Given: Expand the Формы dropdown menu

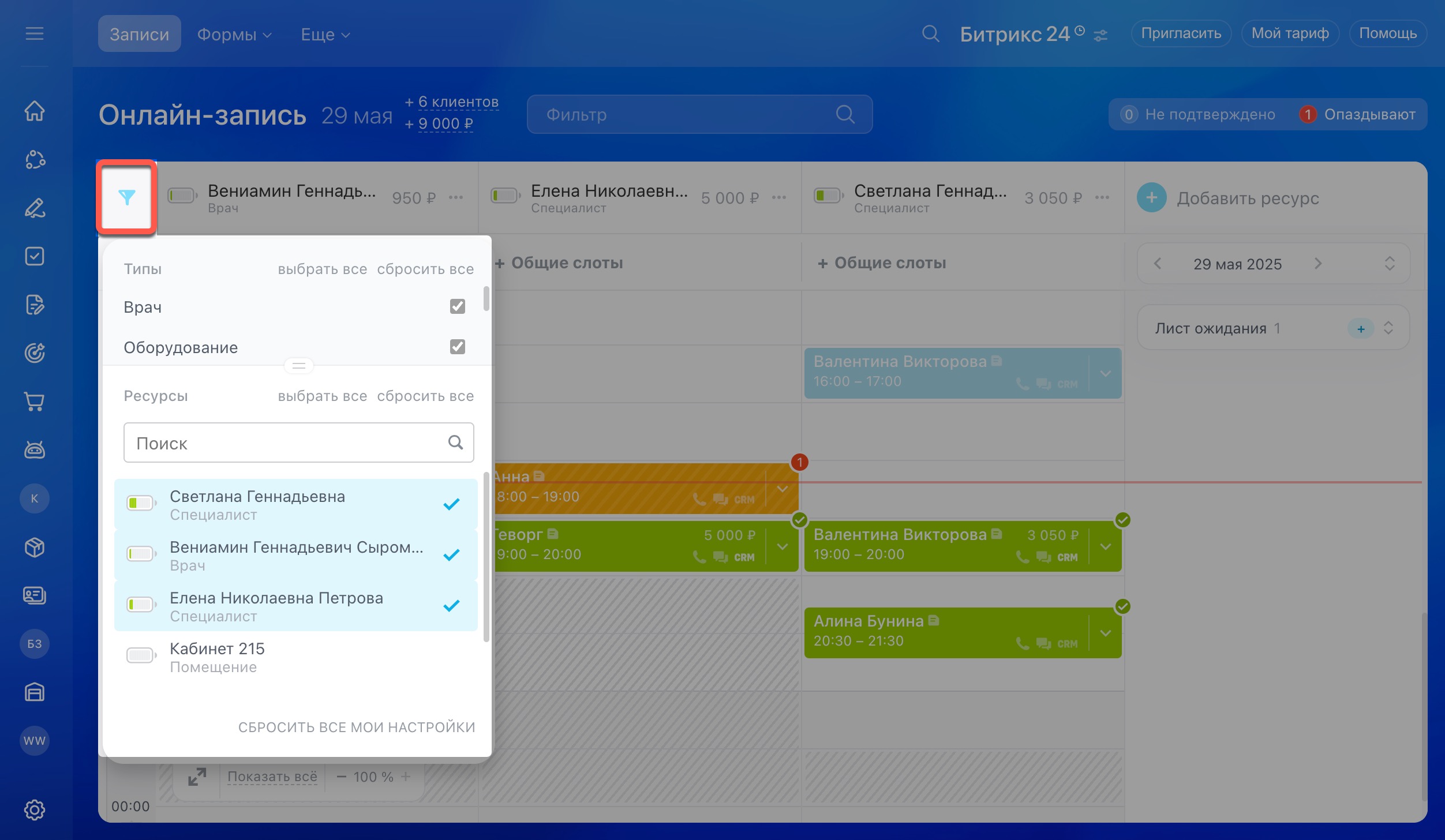Looking at the screenshot, I should (x=234, y=34).
